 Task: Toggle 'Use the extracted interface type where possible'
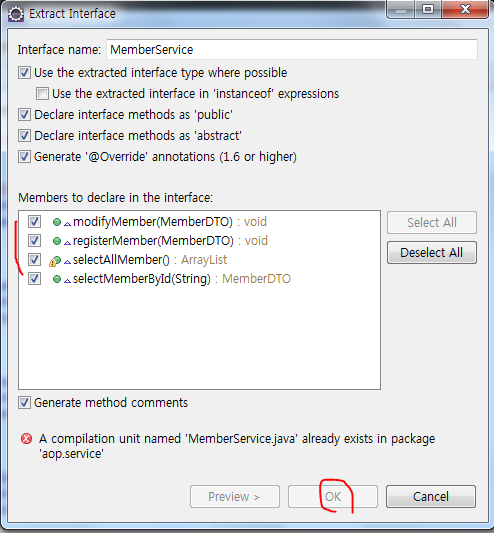tap(24, 73)
